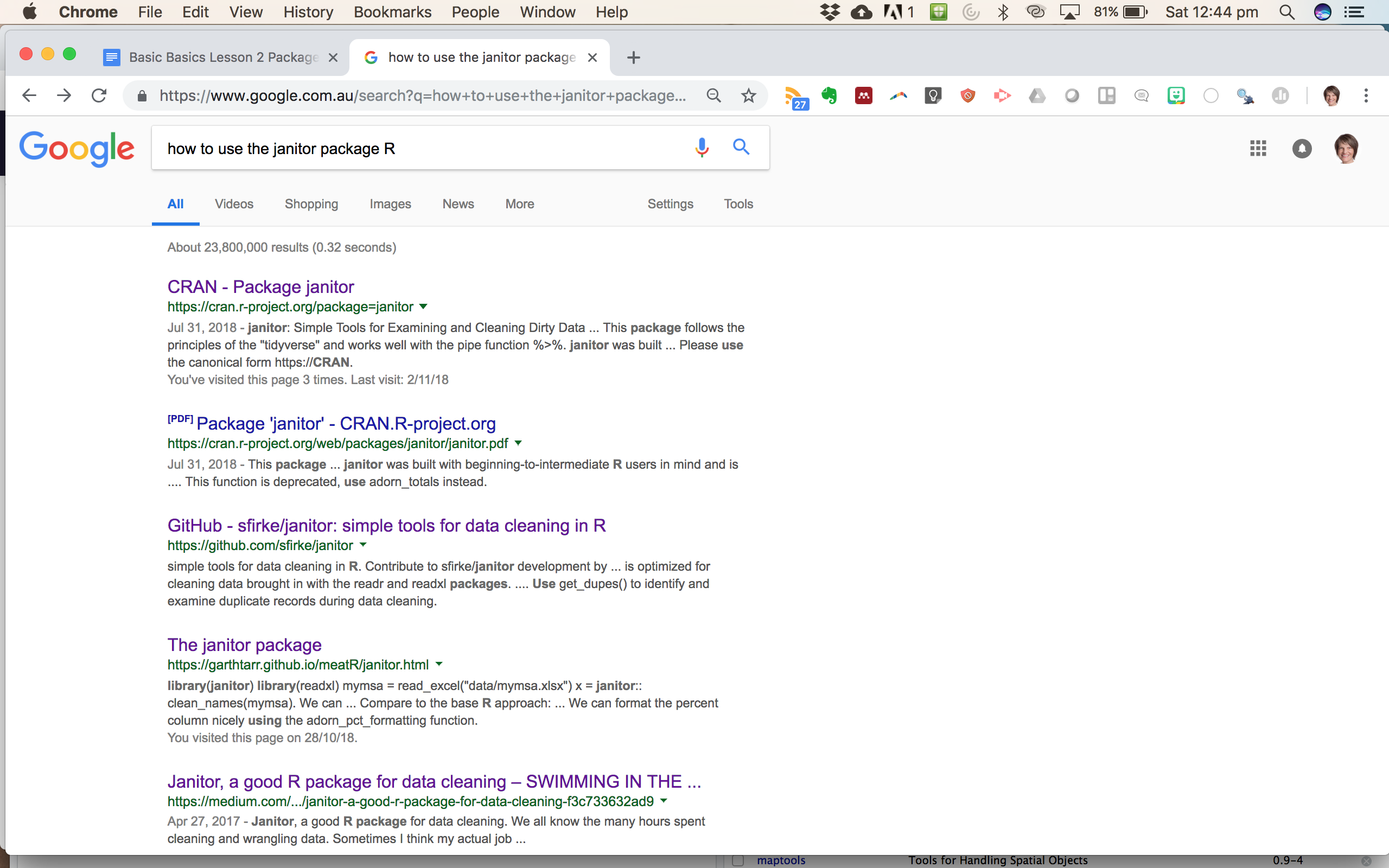Image resolution: width=1389 pixels, height=868 pixels.
Task: Switch to the Shopping results tab
Action: click(311, 204)
